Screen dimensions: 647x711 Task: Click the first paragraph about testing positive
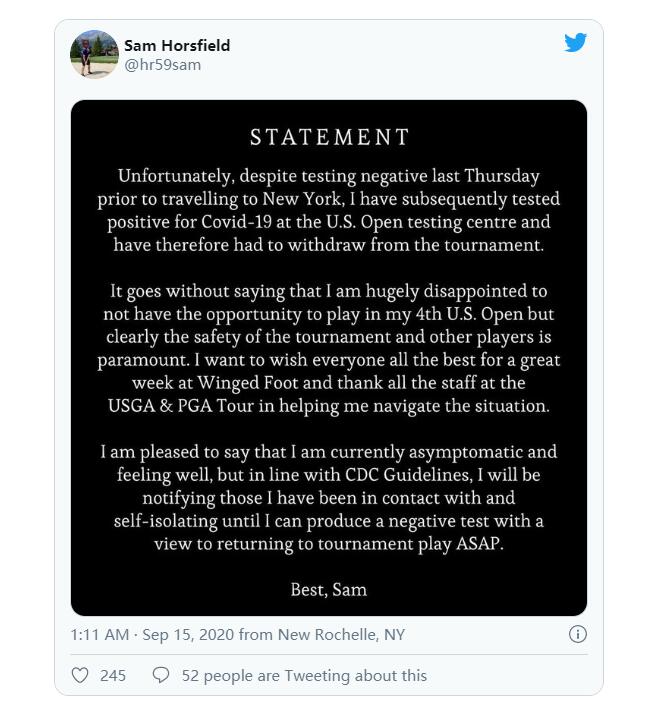(x=329, y=210)
